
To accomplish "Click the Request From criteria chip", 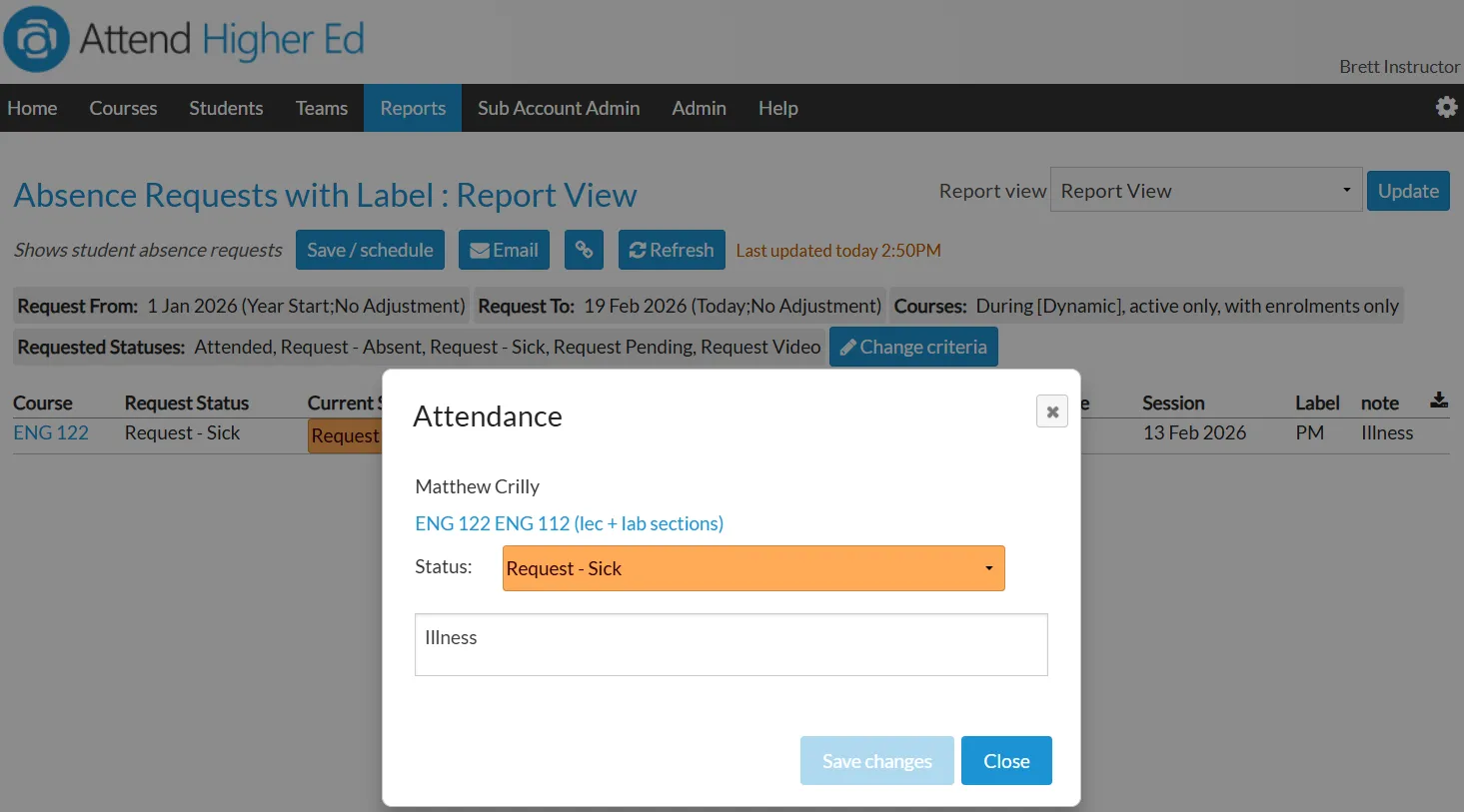I will click(x=241, y=306).
